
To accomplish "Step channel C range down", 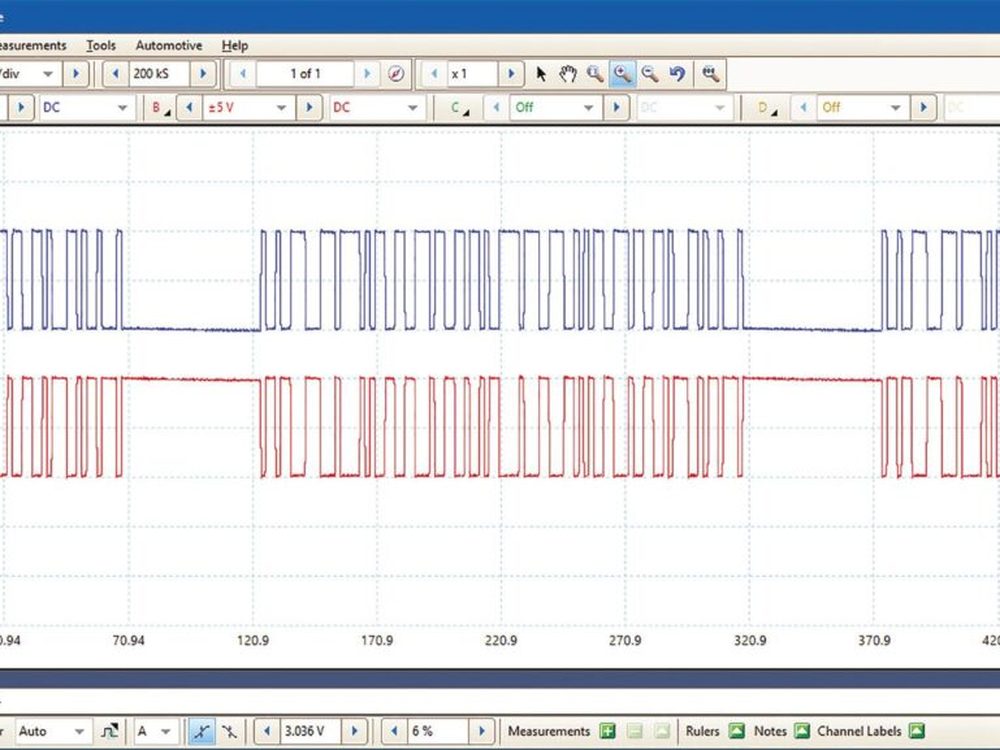I will 496,108.
